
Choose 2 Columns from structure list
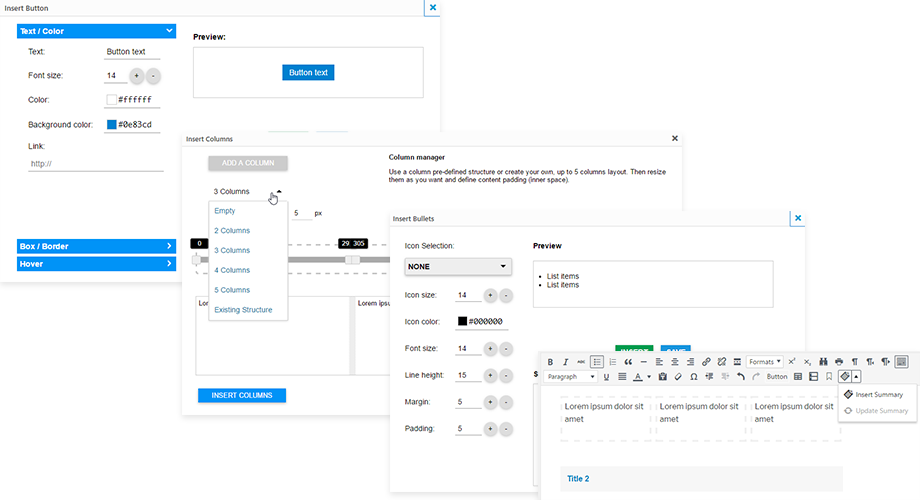232,231
